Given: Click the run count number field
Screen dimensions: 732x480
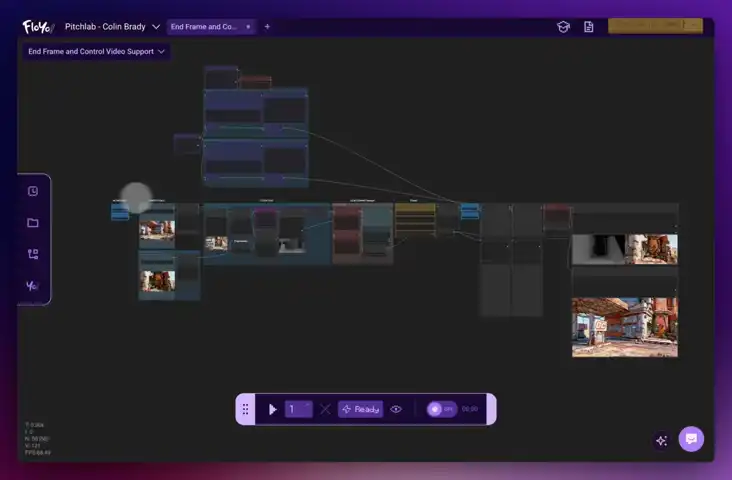Looking at the screenshot, I should [298, 409].
